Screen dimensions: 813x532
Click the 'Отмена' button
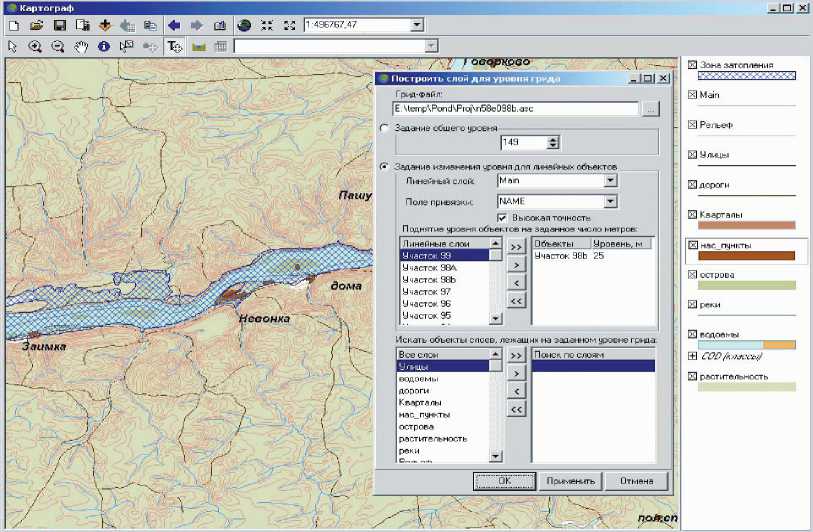pos(637,481)
